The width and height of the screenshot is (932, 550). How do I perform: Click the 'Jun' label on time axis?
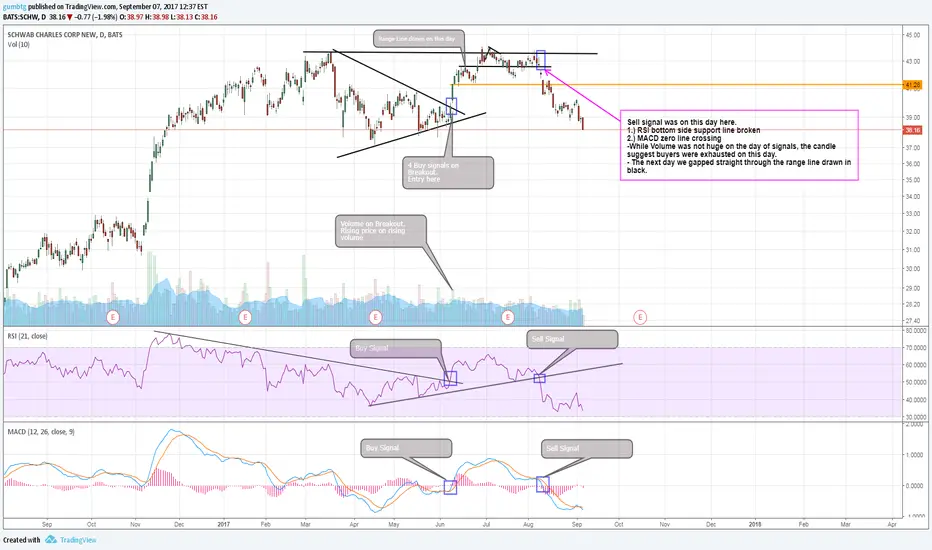440,524
